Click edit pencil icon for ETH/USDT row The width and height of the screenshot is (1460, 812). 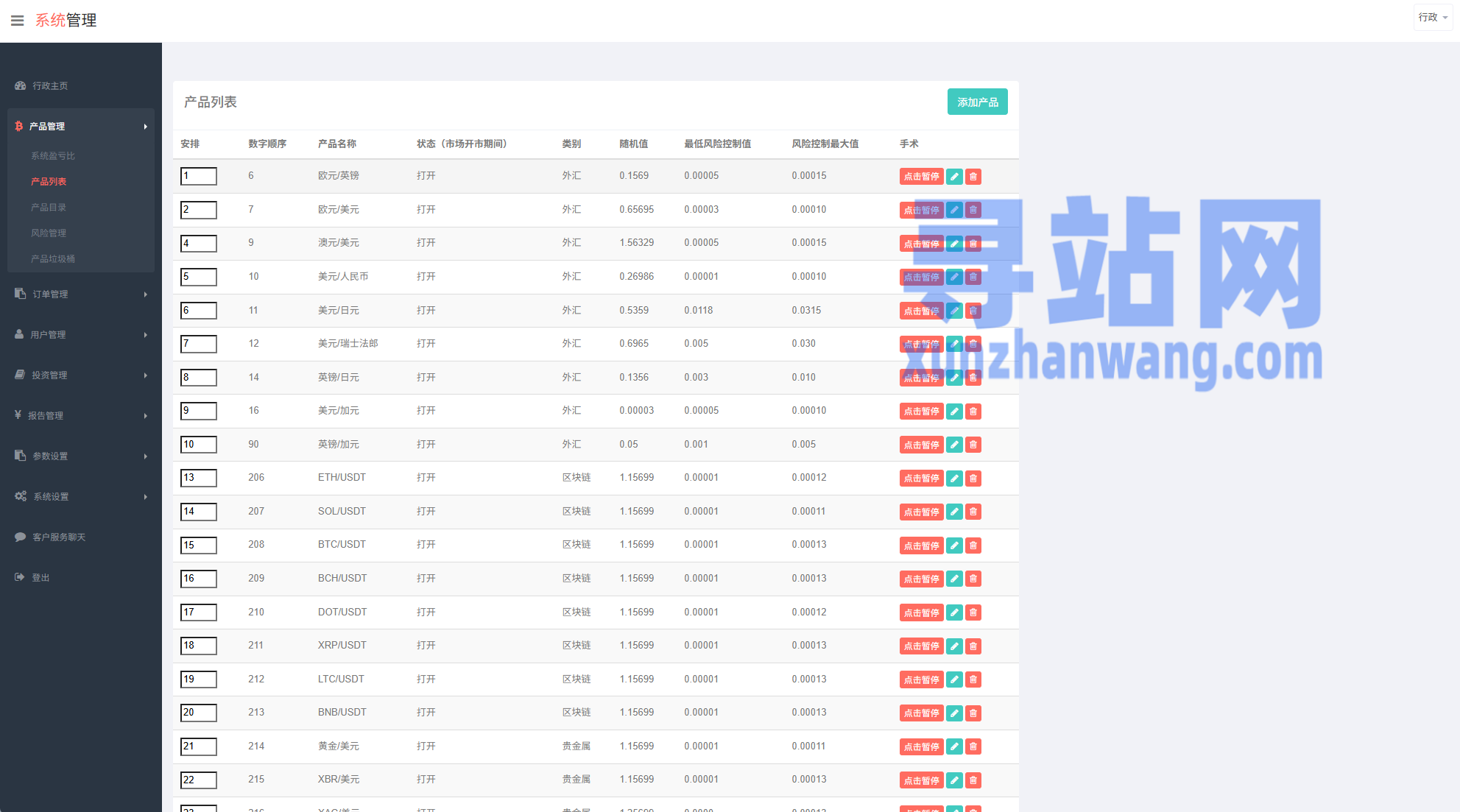coord(954,479)
